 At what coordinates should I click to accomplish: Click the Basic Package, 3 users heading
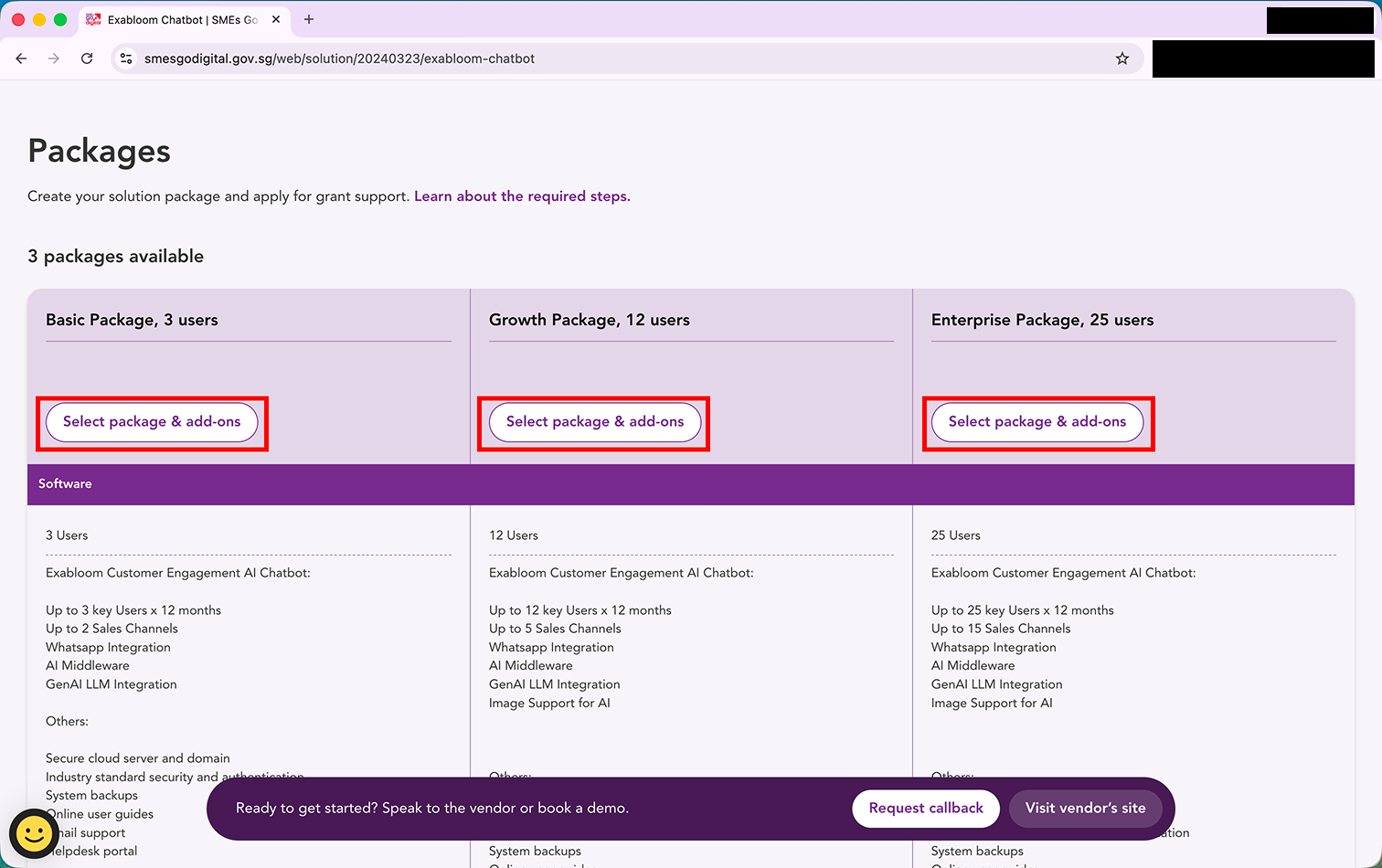(x=132, y=320)
